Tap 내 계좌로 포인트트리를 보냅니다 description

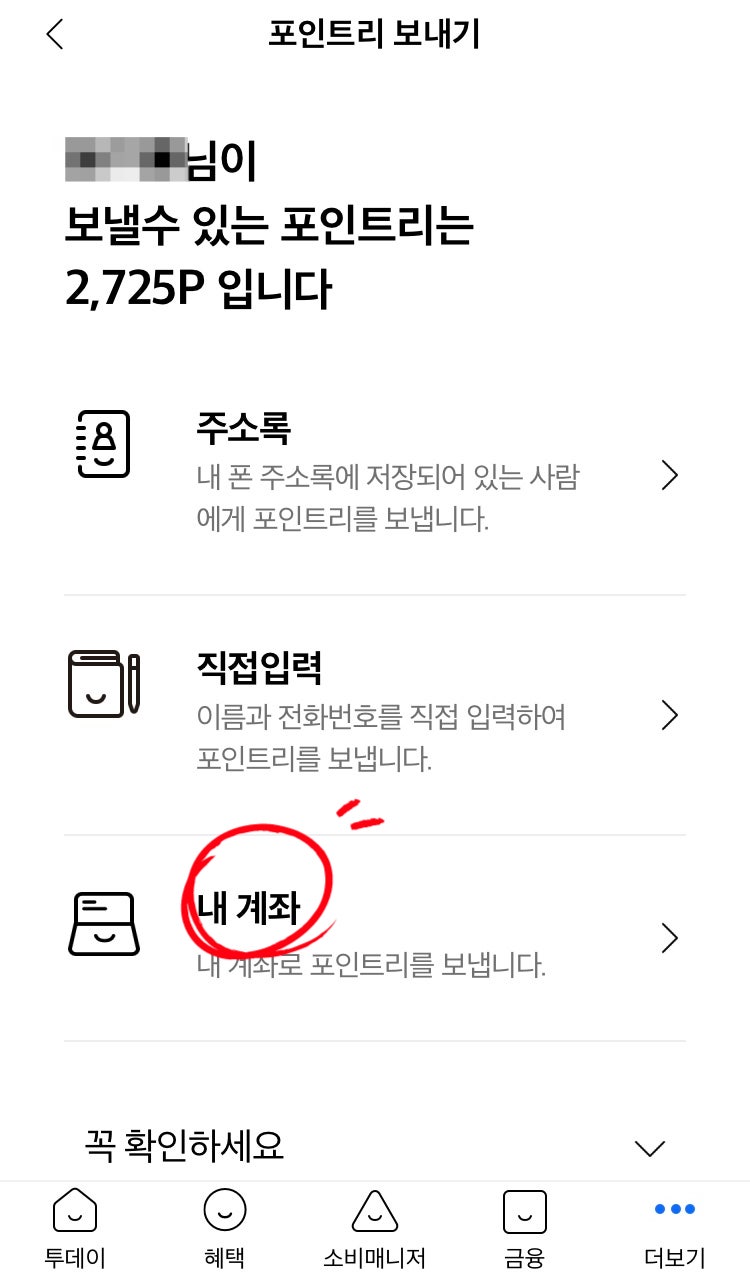pyautogui.click(x=371, y=965)
